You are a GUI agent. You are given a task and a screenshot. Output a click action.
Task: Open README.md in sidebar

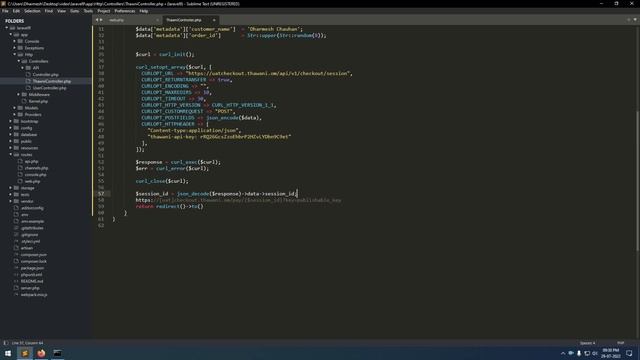tap(32, 281)
